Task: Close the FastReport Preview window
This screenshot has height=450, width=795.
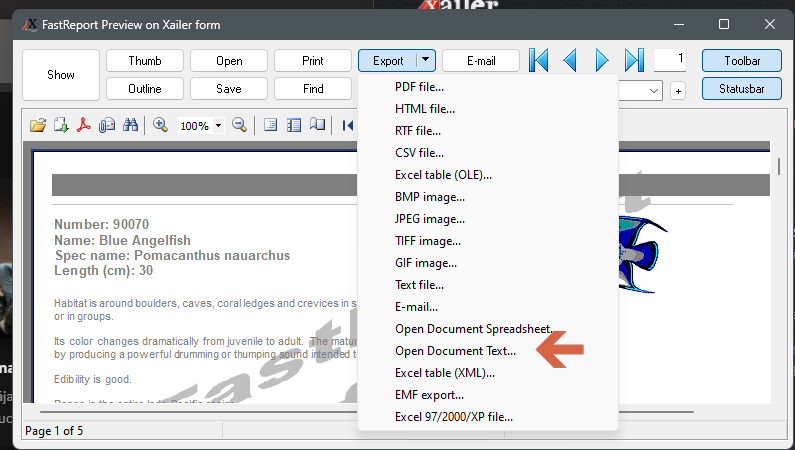Action: [x=770, y=24]
